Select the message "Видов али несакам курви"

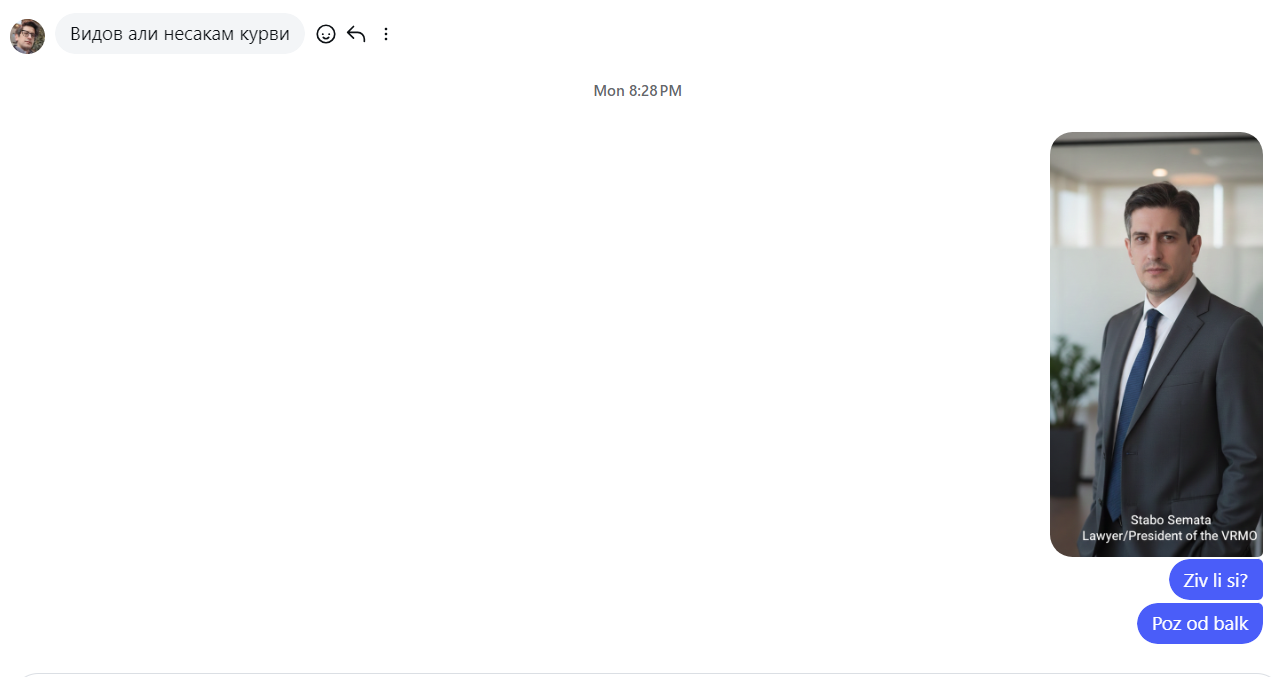(x=180, y=33)
